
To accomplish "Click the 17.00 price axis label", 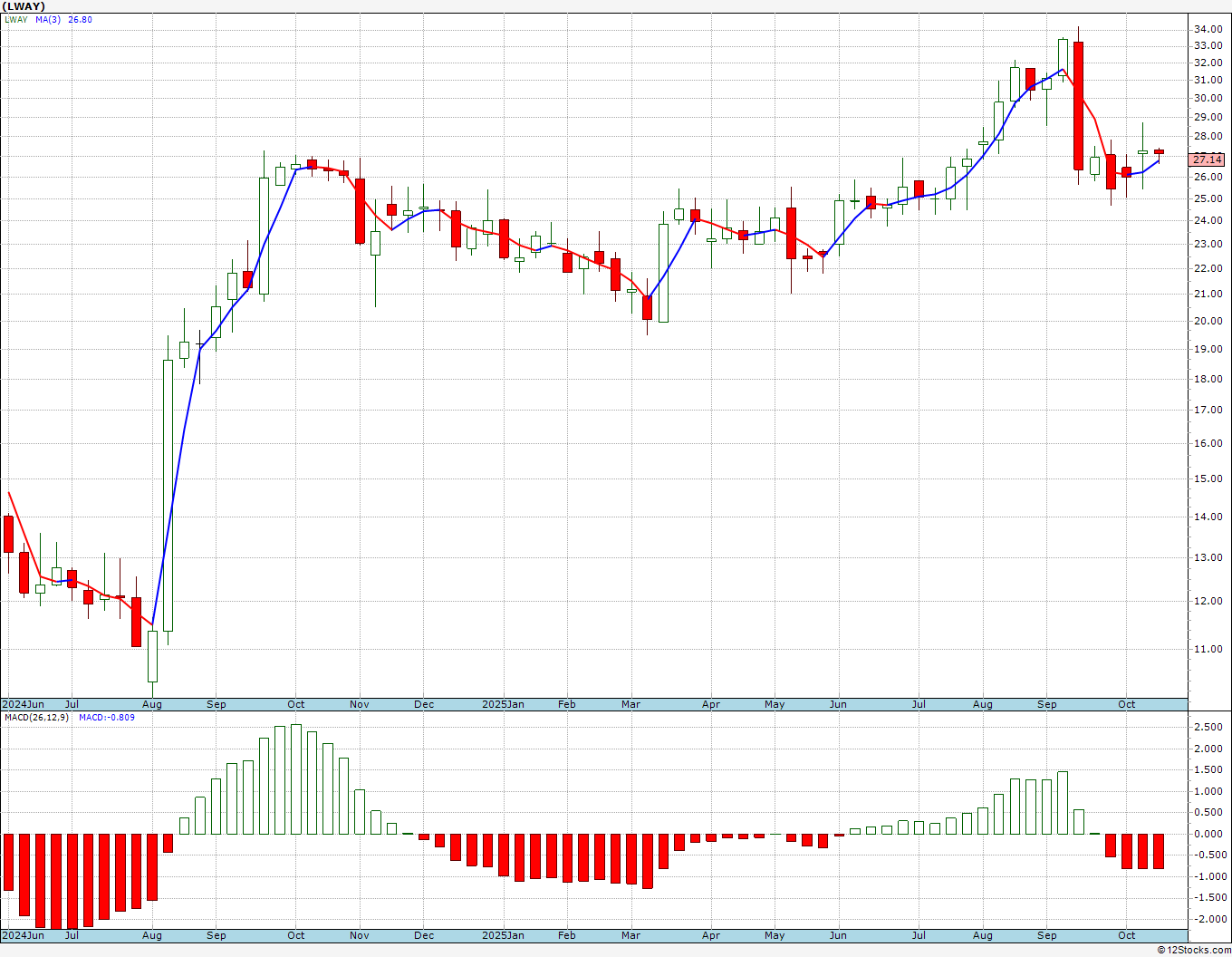I will (1207, 410).
